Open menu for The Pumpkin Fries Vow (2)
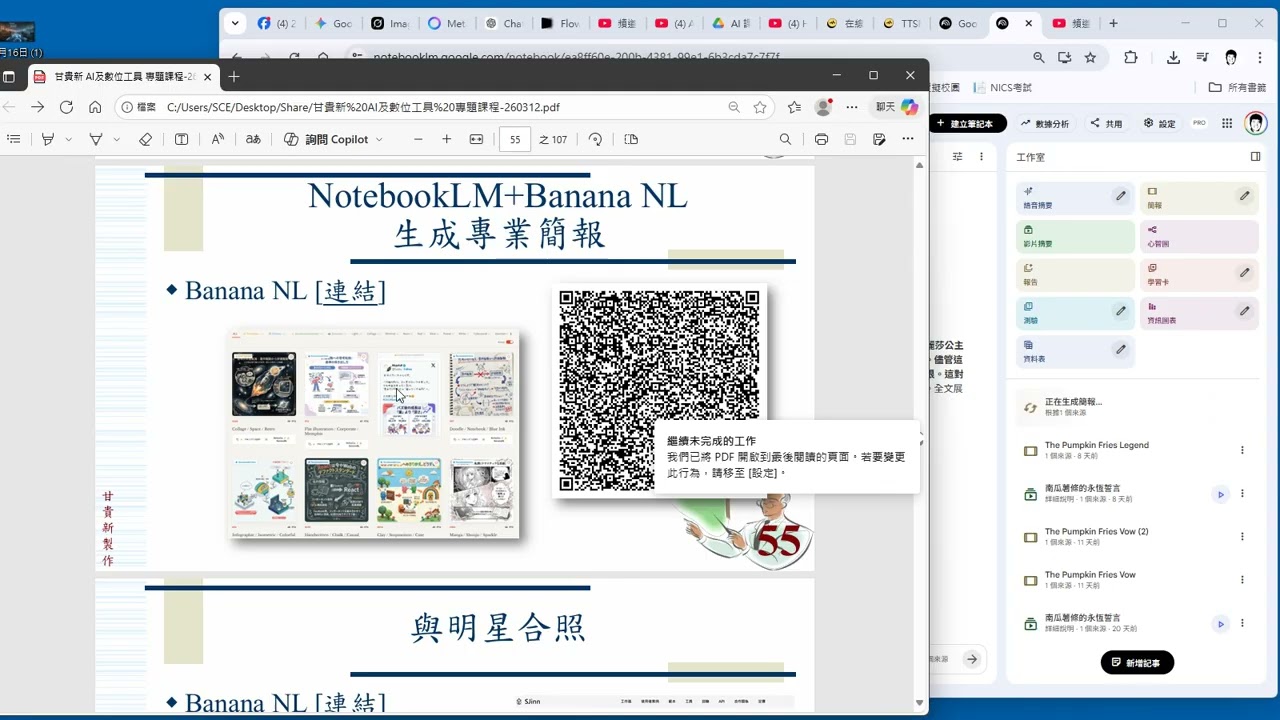The image size is (1280, 720). [x=1242, y=536]
